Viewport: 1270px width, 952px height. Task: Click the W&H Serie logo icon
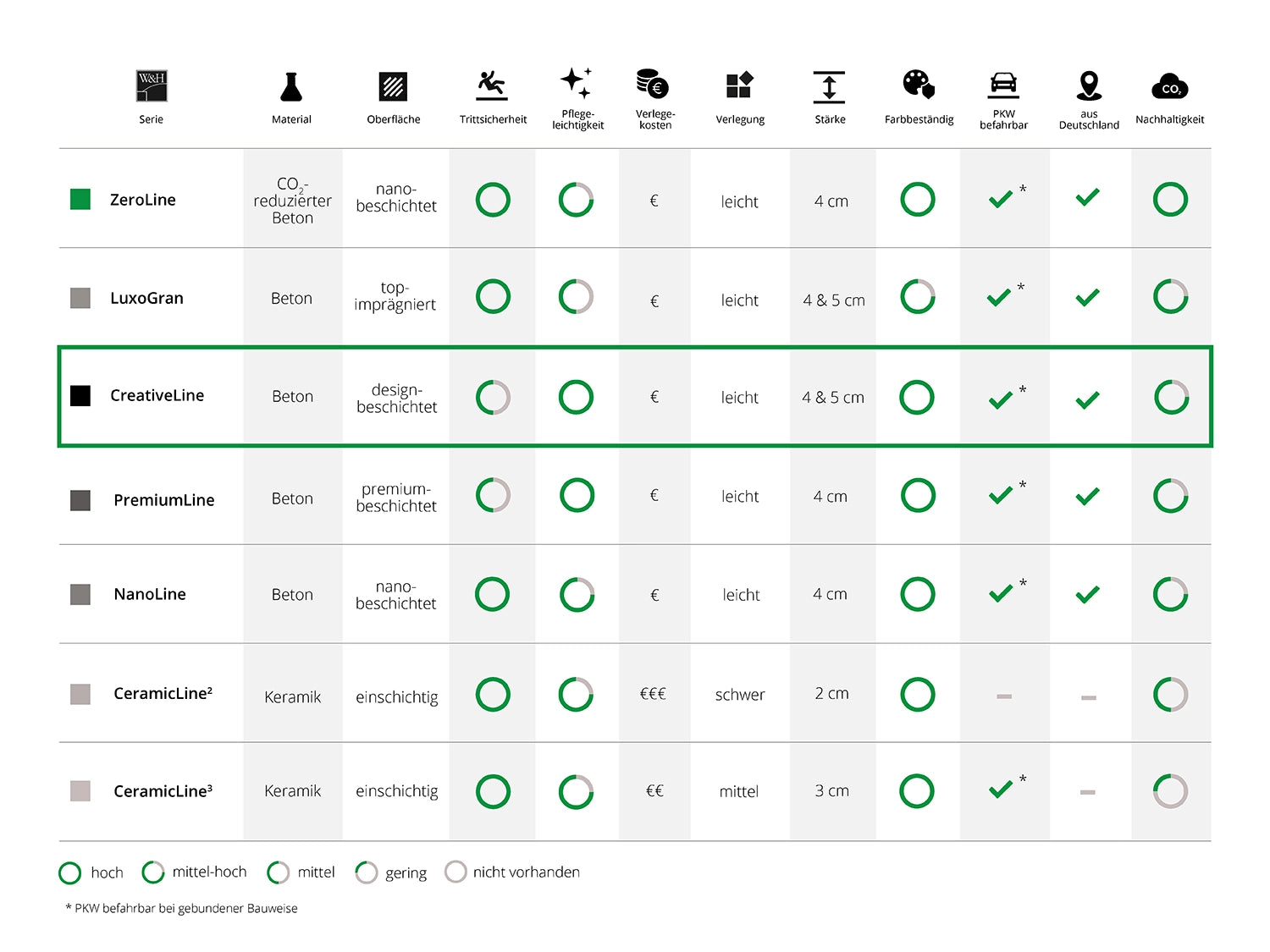(152, 86)
